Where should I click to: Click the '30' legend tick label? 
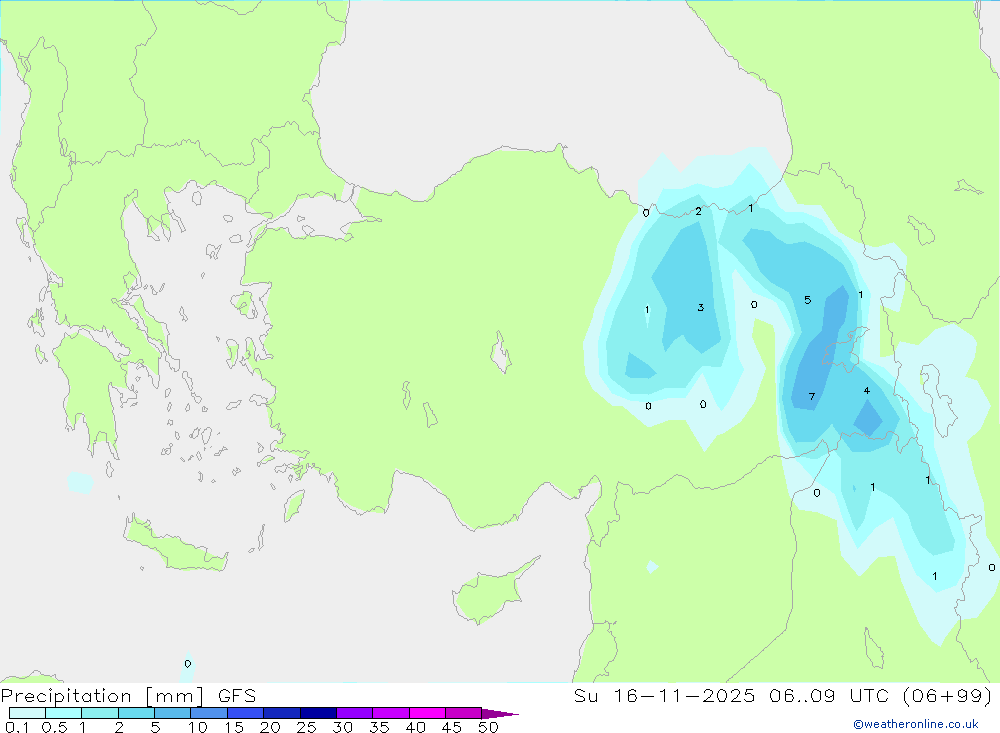[342, 727]
